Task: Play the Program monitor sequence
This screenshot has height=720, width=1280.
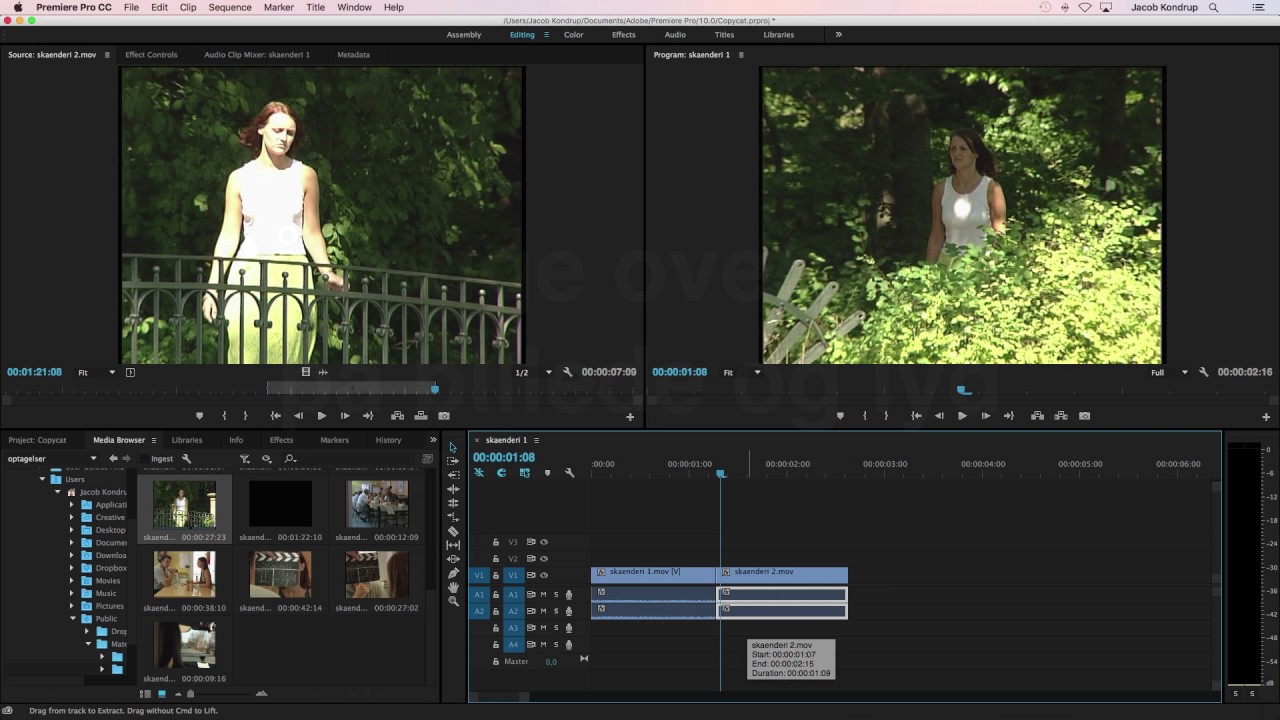Action: click(962, 416)
